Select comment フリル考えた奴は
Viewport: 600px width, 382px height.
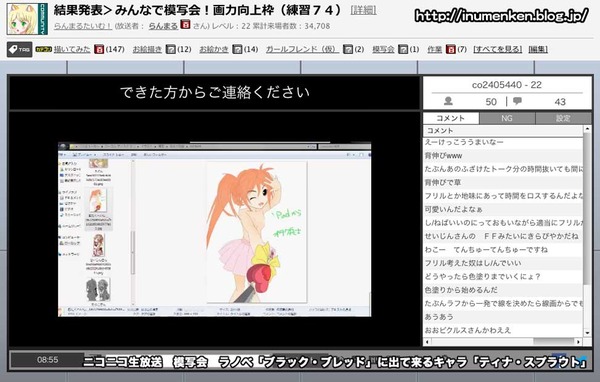503,263
